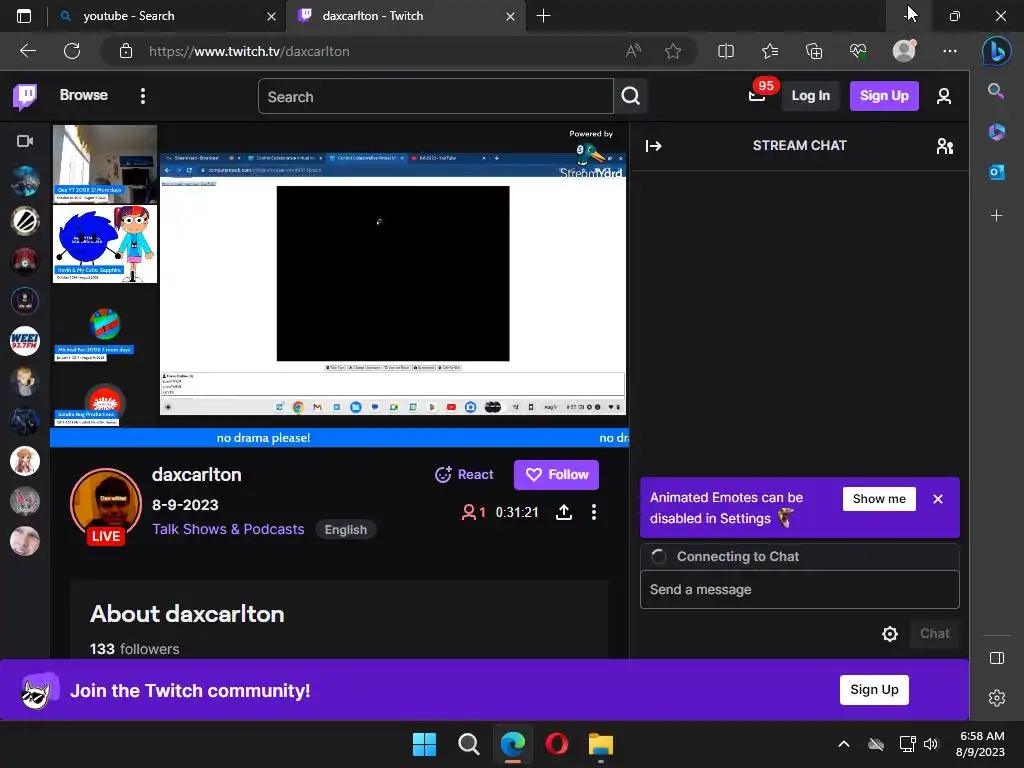Click the Windows Start button
The image size is (1024, 768).
point(424,744)
